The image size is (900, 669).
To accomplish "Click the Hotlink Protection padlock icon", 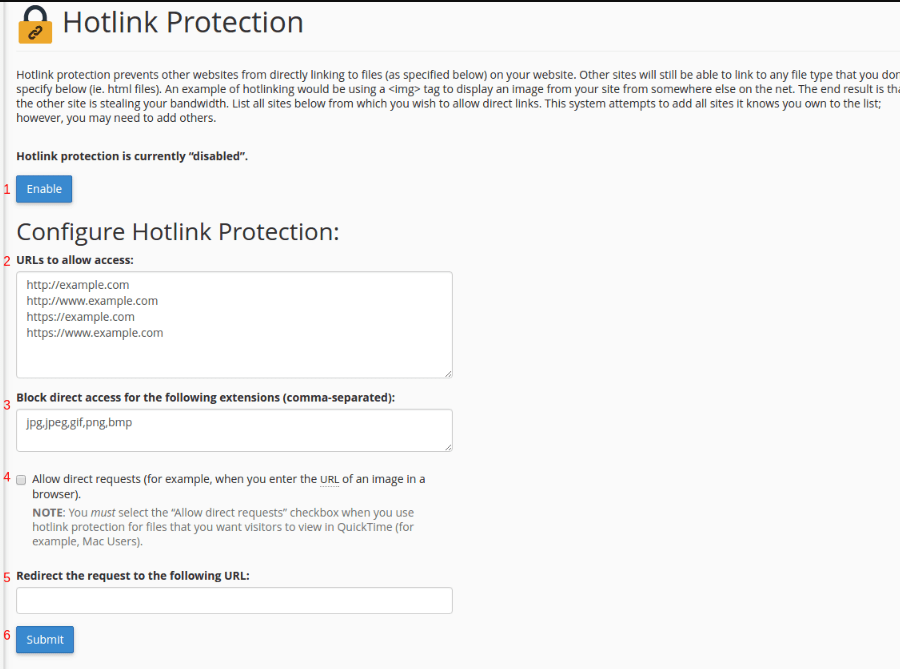I will click(35, 25).
